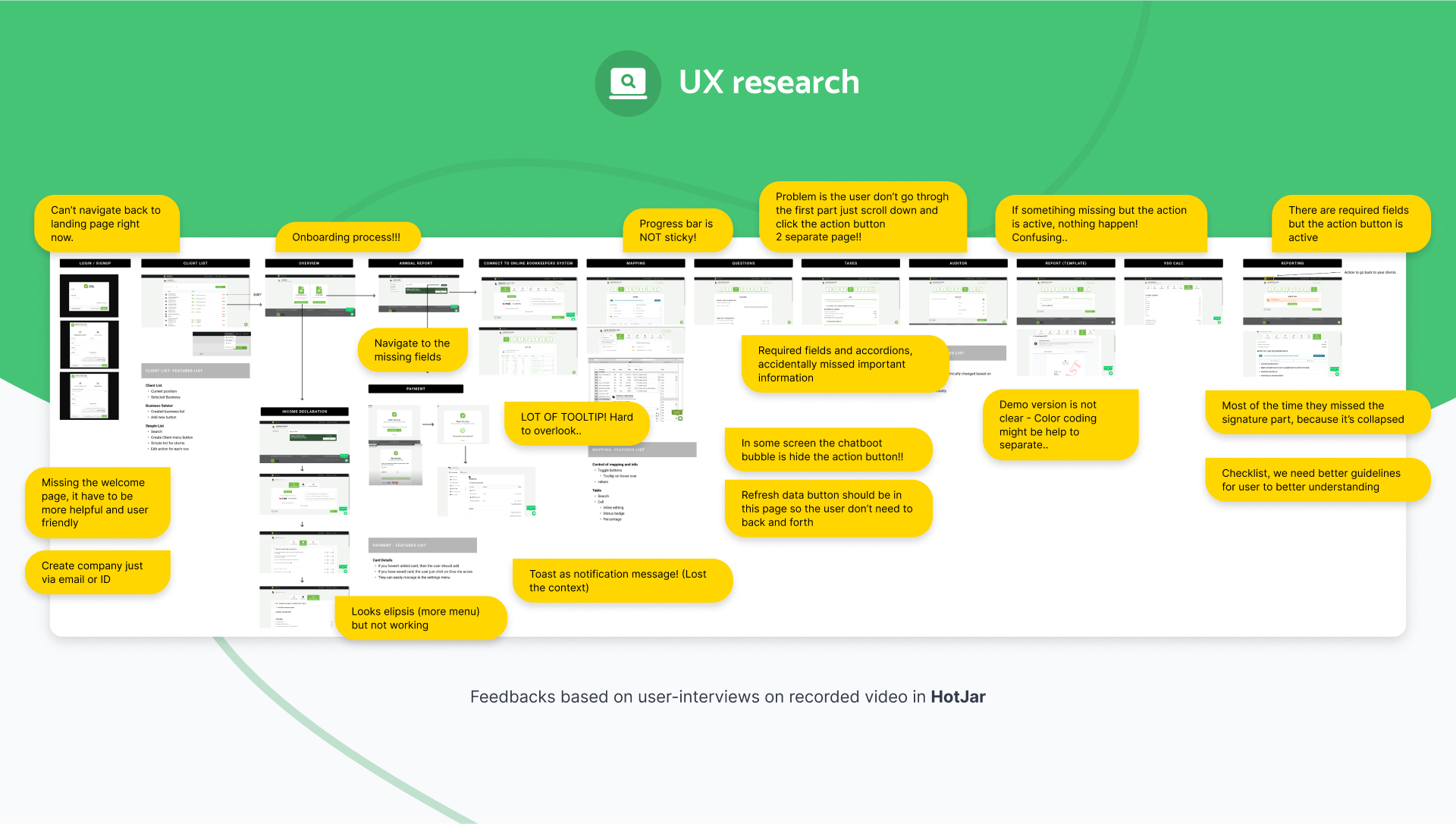Open the bottom login/signup screen thumbnail
The image size is (1456, 824).
tap(89, 396)
